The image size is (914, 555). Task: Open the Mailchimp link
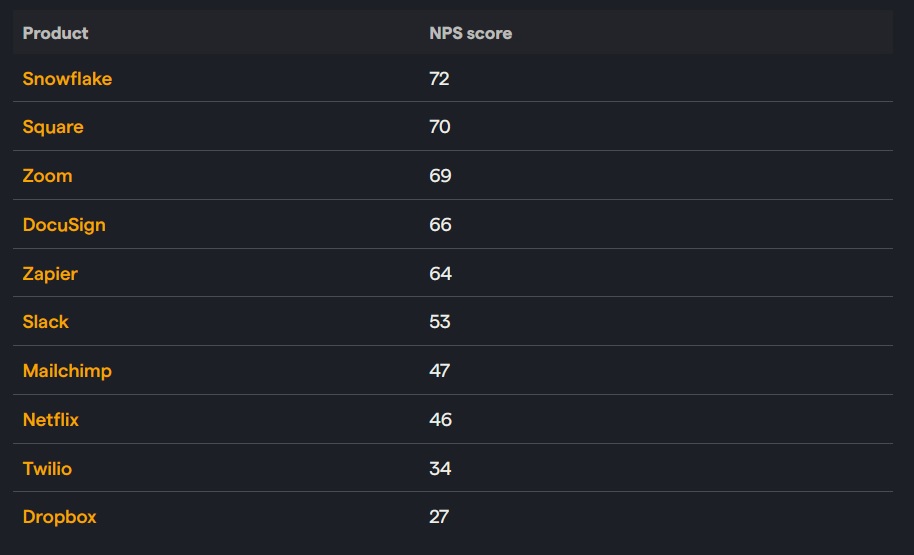[67, 371]
